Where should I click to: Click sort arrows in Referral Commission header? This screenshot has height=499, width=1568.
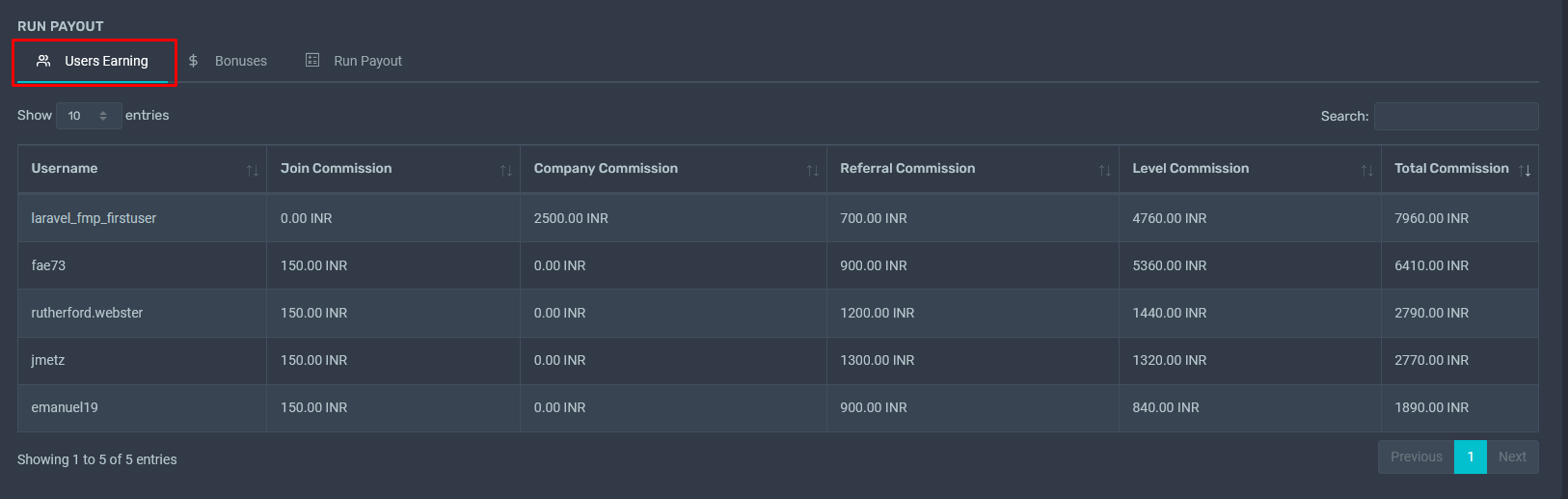(1104, 171)
